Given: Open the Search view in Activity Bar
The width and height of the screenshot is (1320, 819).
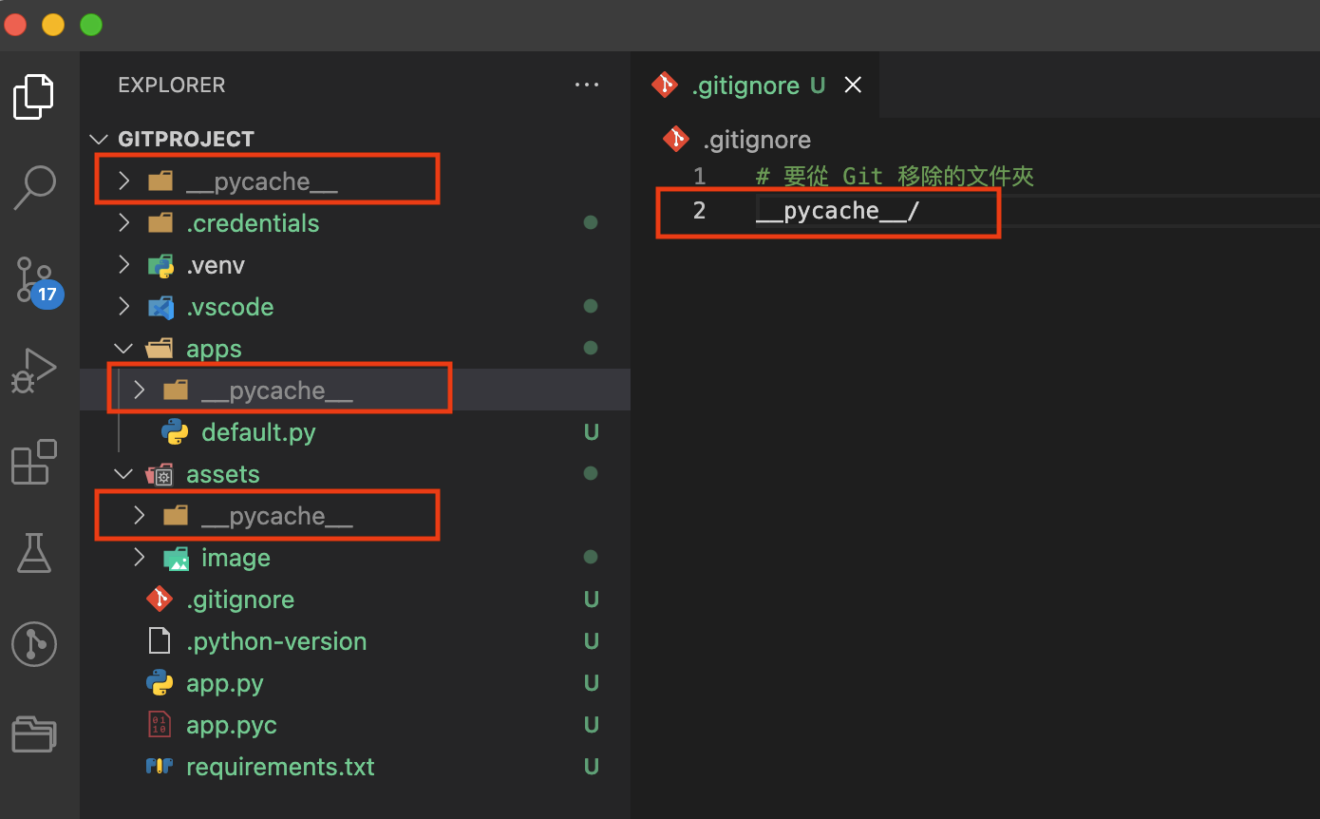Looking at the screenshot, I should click(33, 187).
